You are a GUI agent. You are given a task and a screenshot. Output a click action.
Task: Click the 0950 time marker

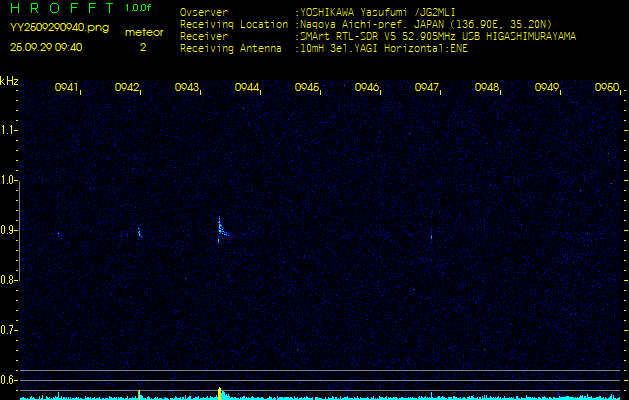tap(607, 87)
